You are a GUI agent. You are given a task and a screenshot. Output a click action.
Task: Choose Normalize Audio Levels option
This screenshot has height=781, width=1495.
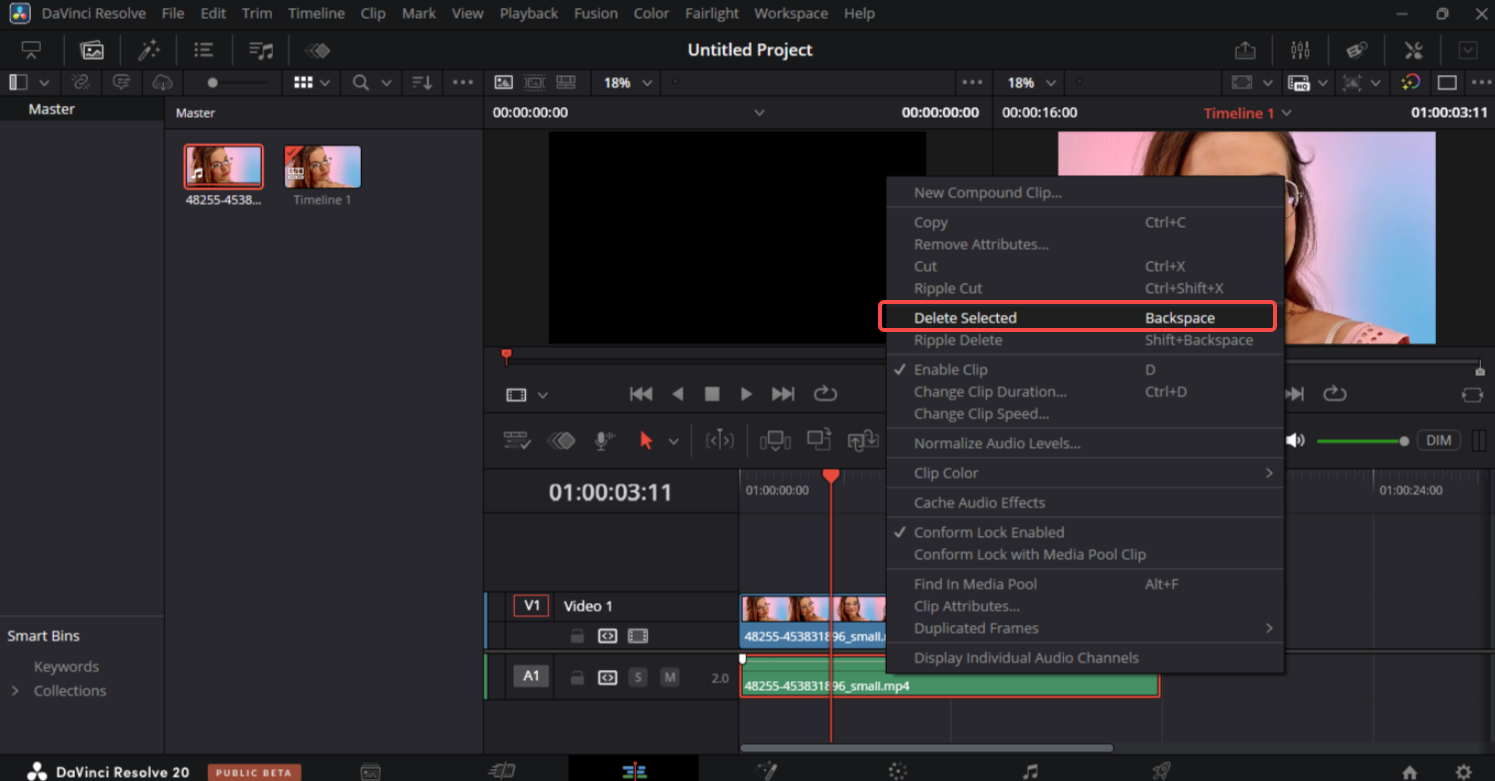[1085, 443]
